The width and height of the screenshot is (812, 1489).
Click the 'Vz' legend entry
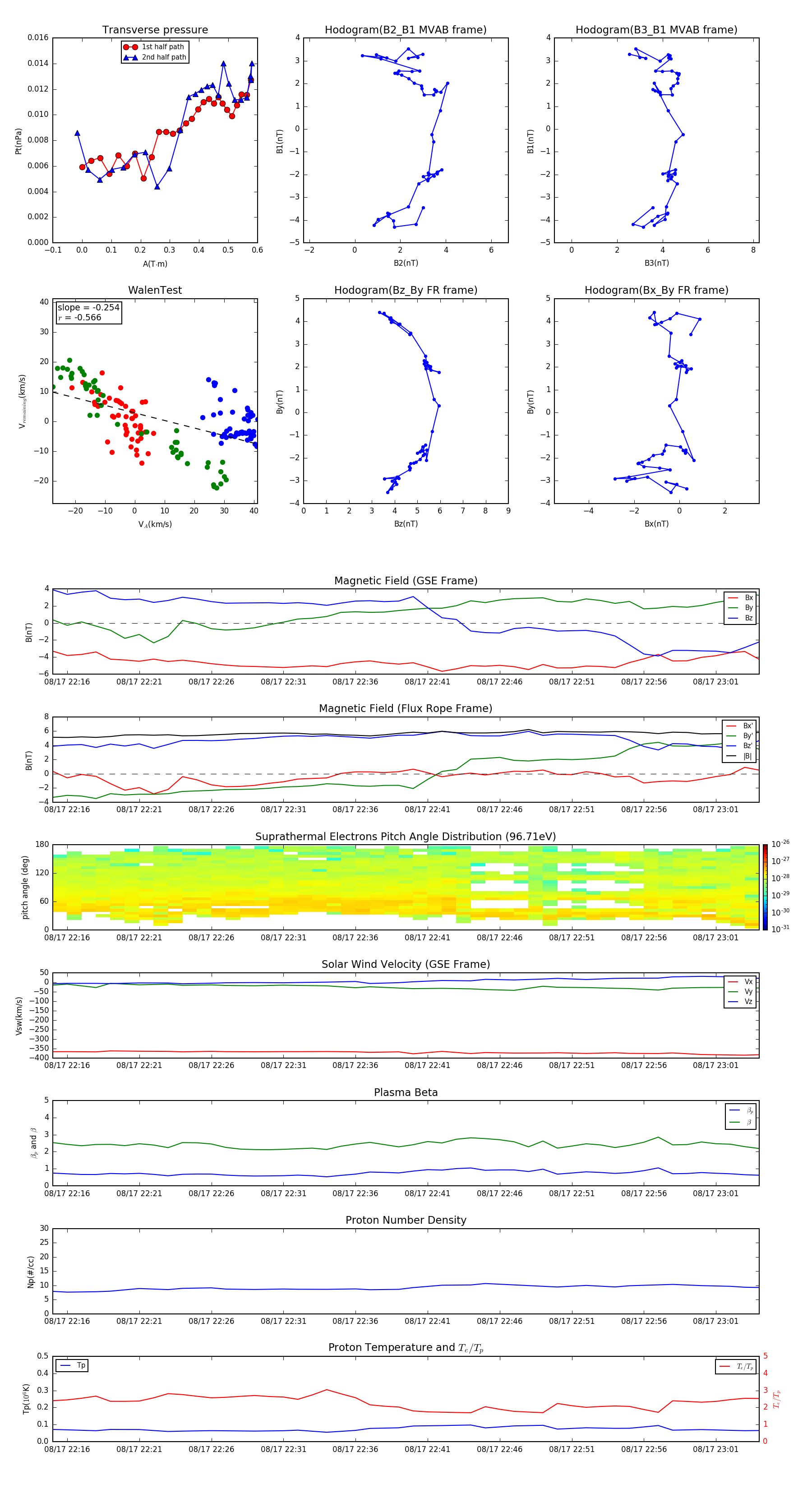click(x=740, y=1002)
